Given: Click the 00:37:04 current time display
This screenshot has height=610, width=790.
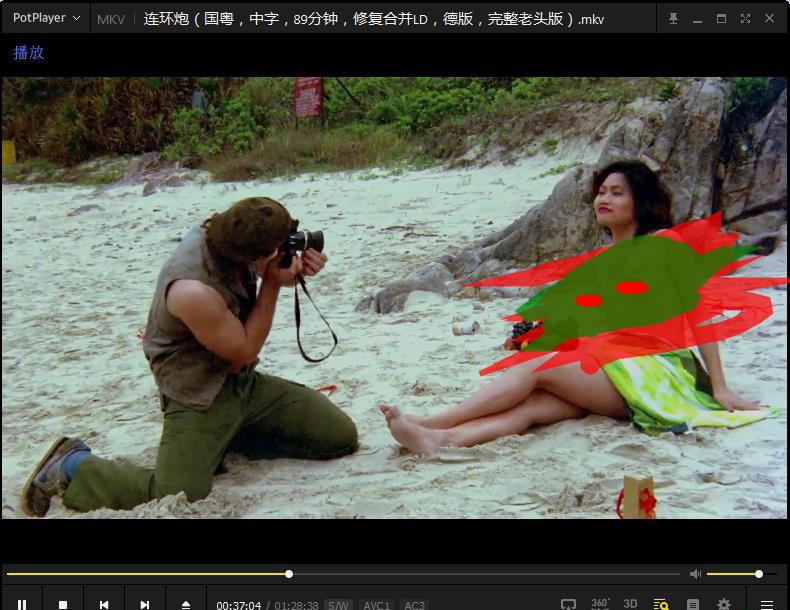Looking at the screenshot, I should tap(239, 605).
